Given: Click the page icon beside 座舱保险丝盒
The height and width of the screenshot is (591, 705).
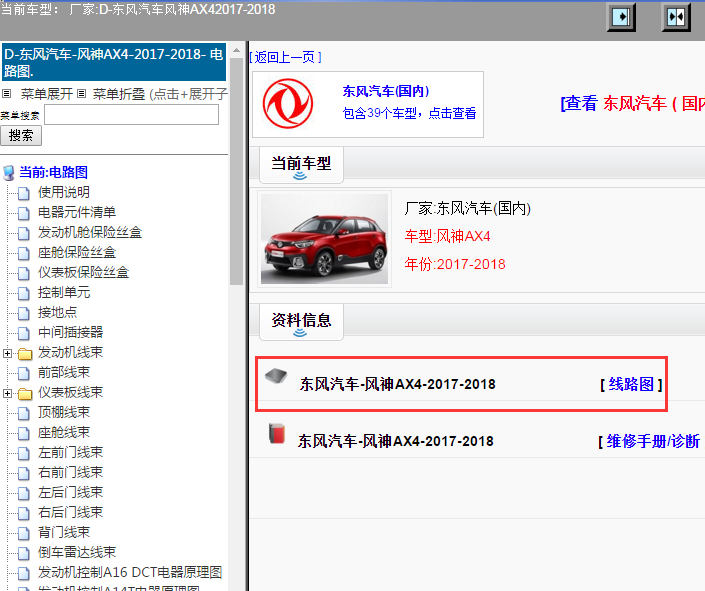Looking at the screenshot, I should click(x=24, y=253).
